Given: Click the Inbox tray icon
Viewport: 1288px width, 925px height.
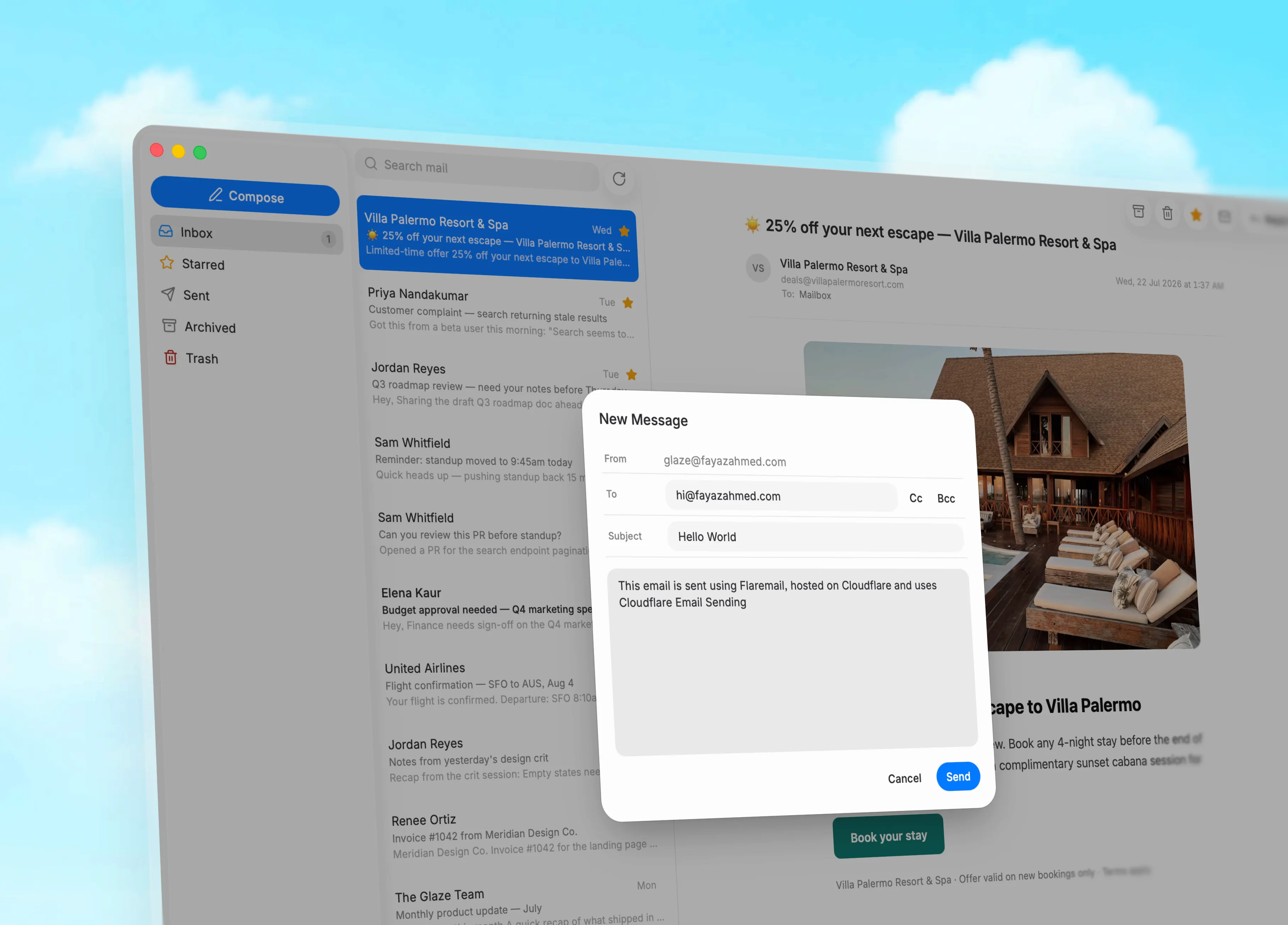Looking at the screenshot, I should tap(166, 231).
